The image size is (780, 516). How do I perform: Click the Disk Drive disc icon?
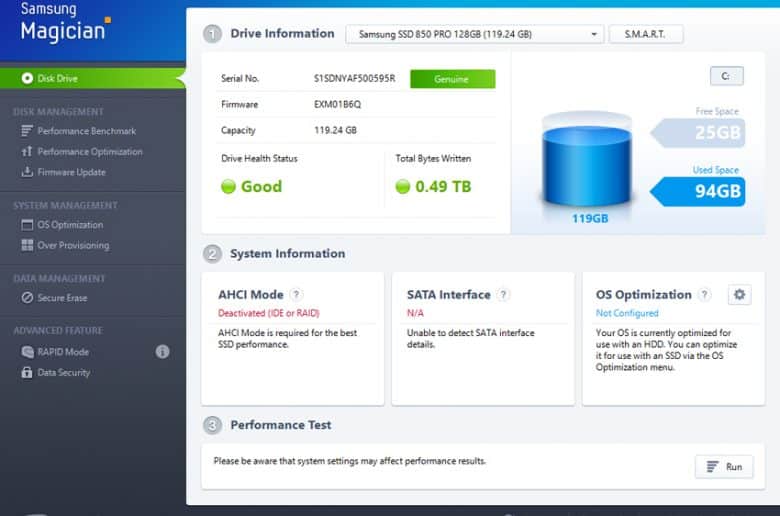pyautogui.click(x=27, y=79)
